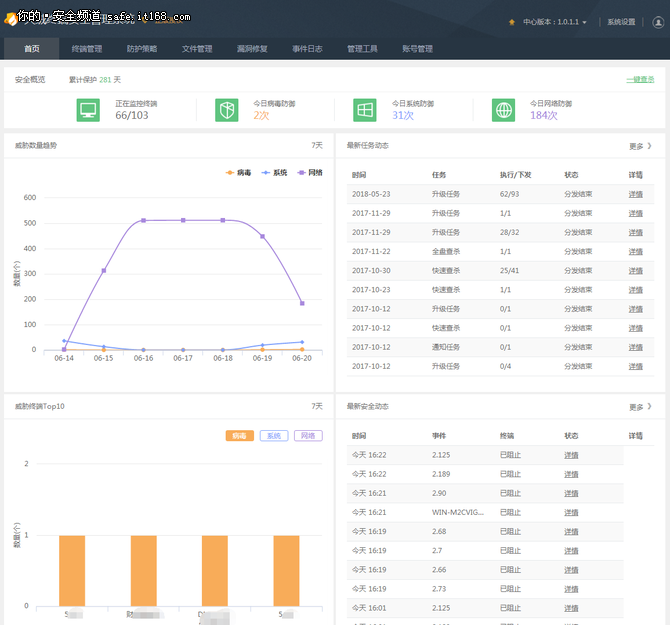Click the 安全概览 section heading

point(30,79)
